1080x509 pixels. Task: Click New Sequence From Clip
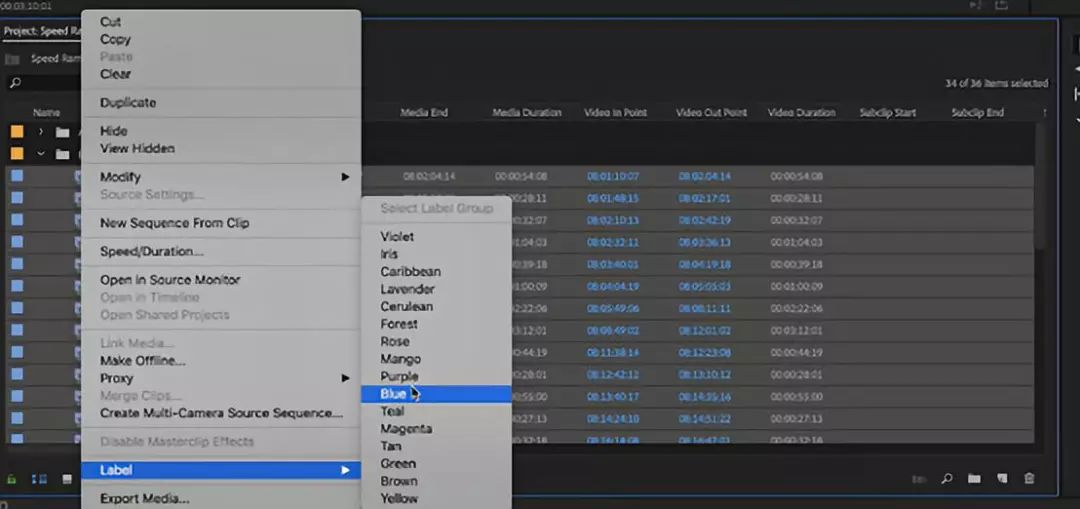coord(174,223)
